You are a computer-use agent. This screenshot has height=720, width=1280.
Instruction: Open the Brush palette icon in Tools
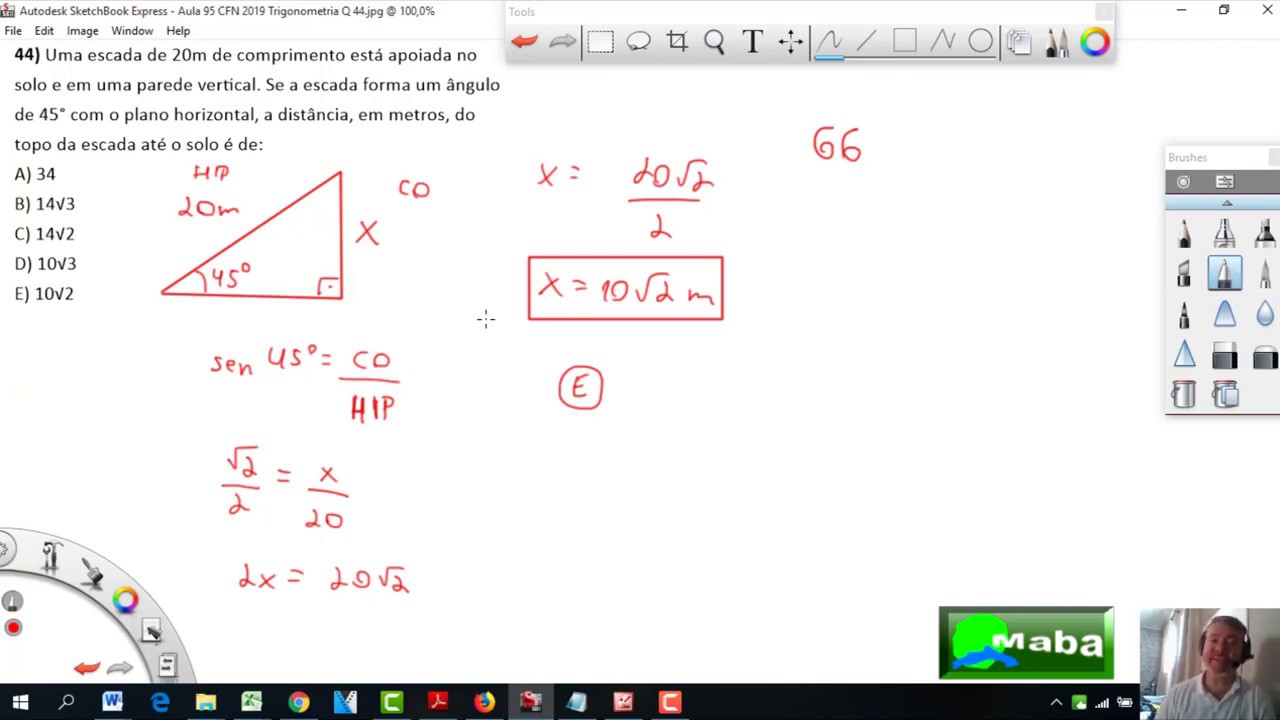(x=1057, y=42)
